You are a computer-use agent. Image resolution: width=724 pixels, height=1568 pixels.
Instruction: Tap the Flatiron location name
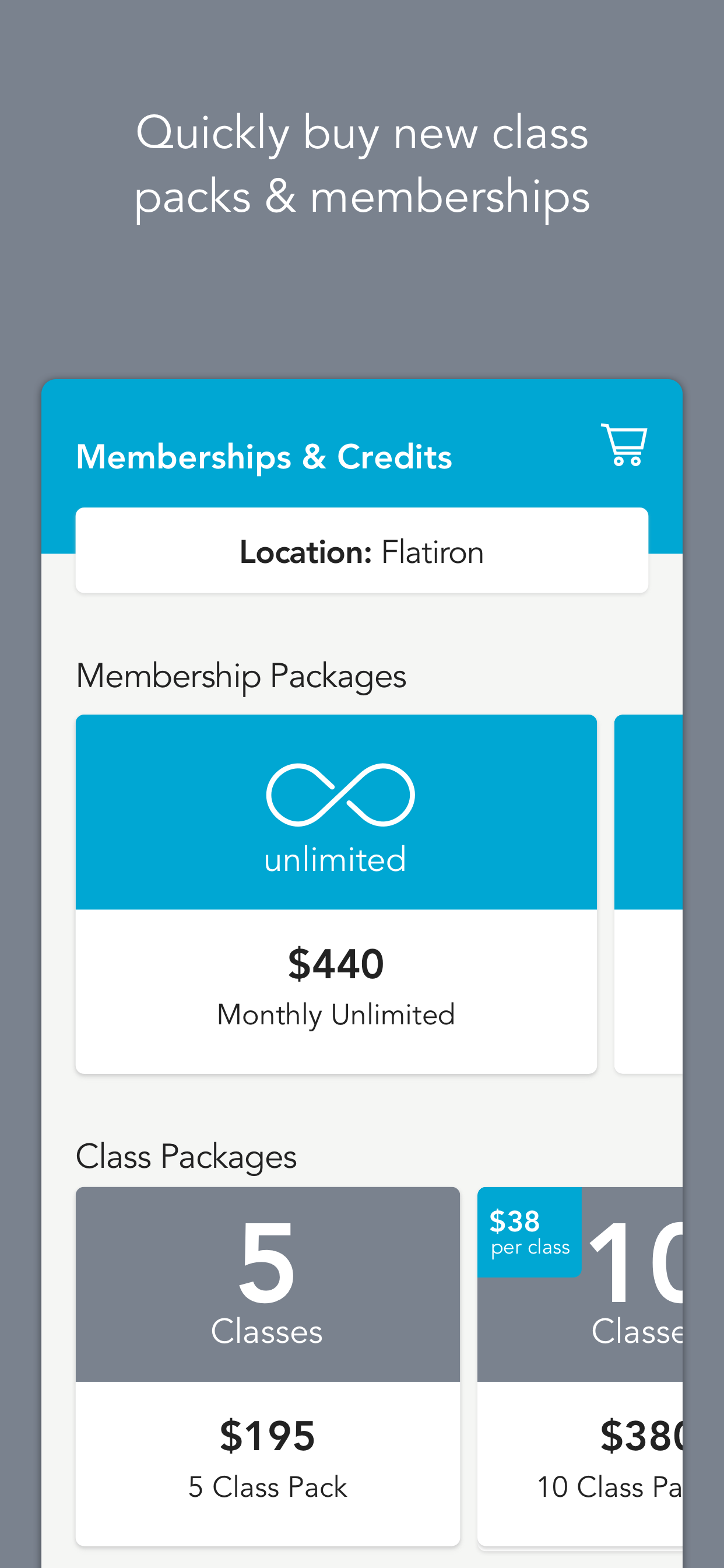pos(432,552)
